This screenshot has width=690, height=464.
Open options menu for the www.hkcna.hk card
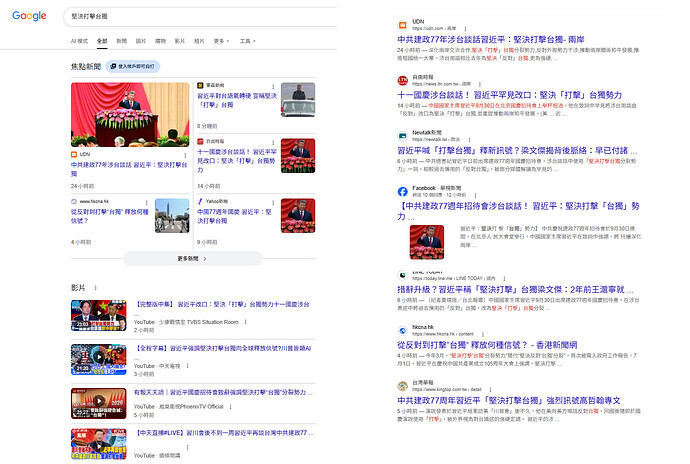147,202
